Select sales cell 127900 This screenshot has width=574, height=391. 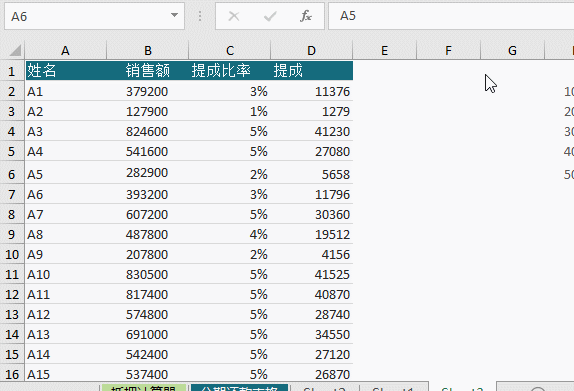(x=148, y=111)
